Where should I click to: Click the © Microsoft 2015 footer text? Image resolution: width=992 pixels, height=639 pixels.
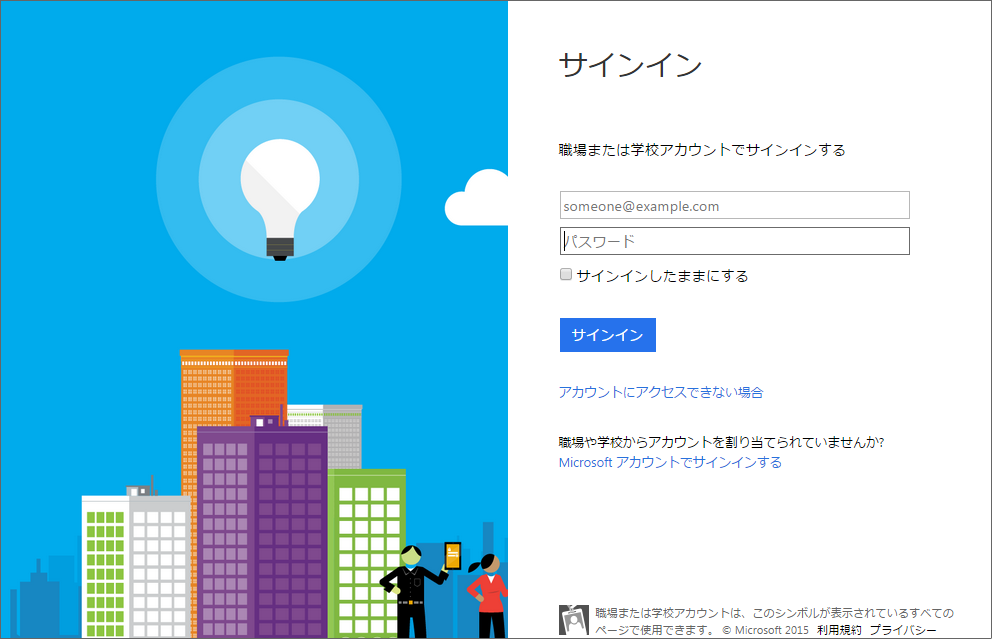(766, 630)
